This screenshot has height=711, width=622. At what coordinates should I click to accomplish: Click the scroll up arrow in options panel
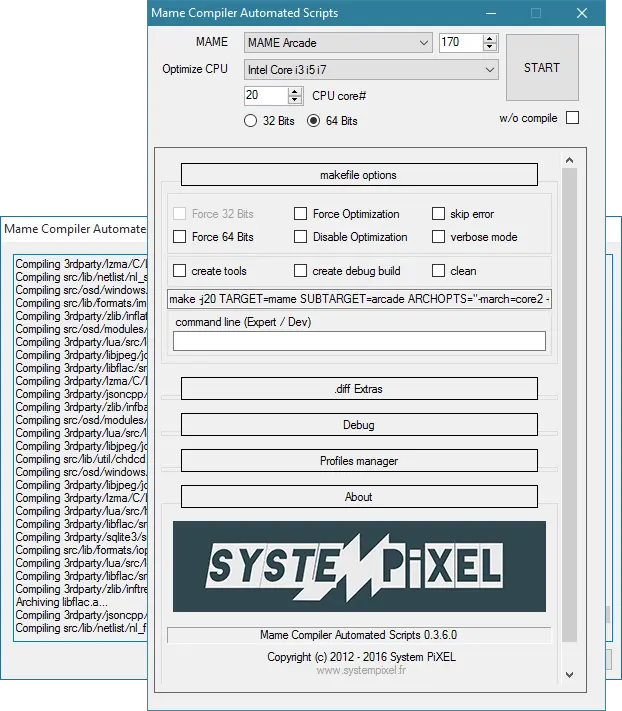point(569,160)
